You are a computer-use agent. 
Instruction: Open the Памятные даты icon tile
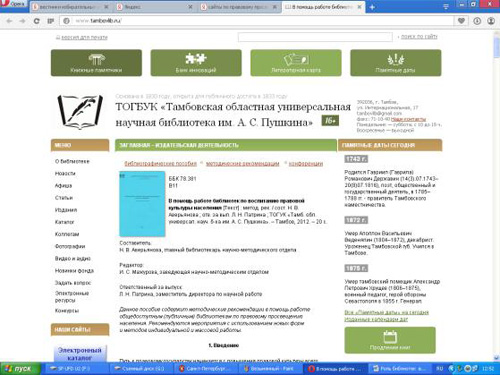(x=396, y=63)
